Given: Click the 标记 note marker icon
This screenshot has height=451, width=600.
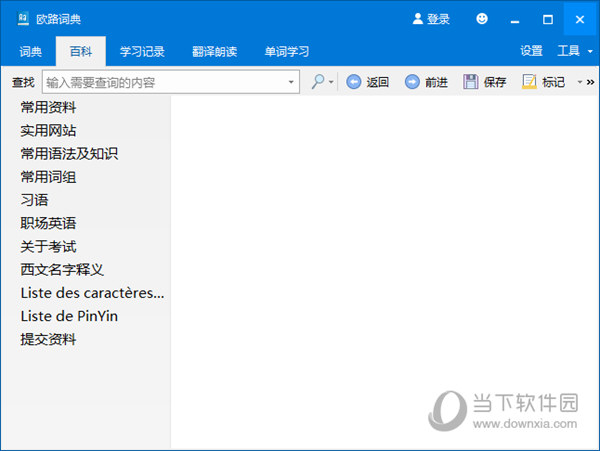Looking at the screenshot, I should [530, 82].
